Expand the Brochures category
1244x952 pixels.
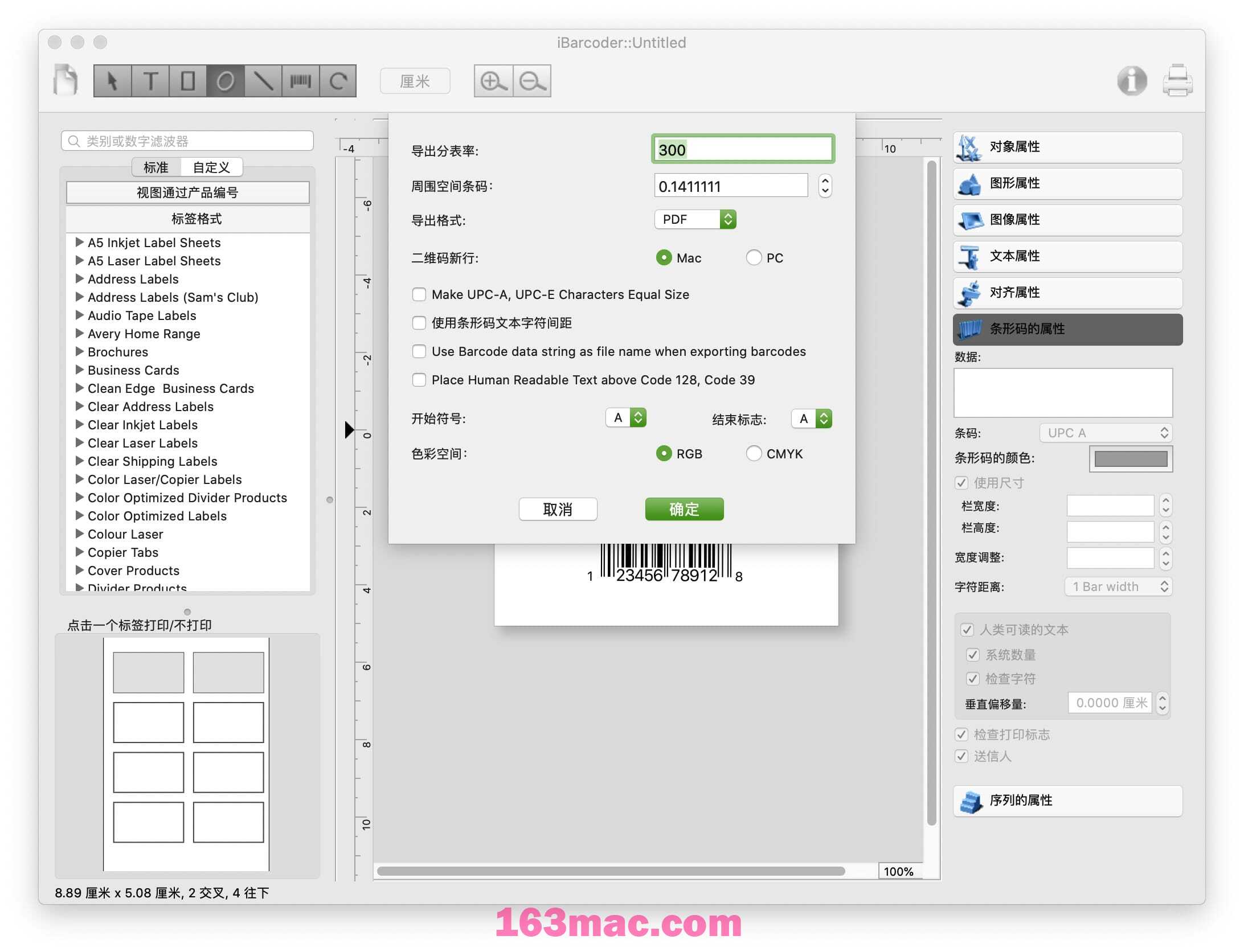pos(80,351)
